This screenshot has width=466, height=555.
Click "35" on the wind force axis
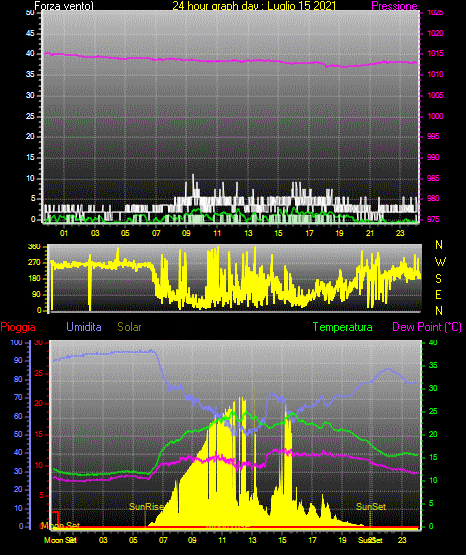coord(30,74)
